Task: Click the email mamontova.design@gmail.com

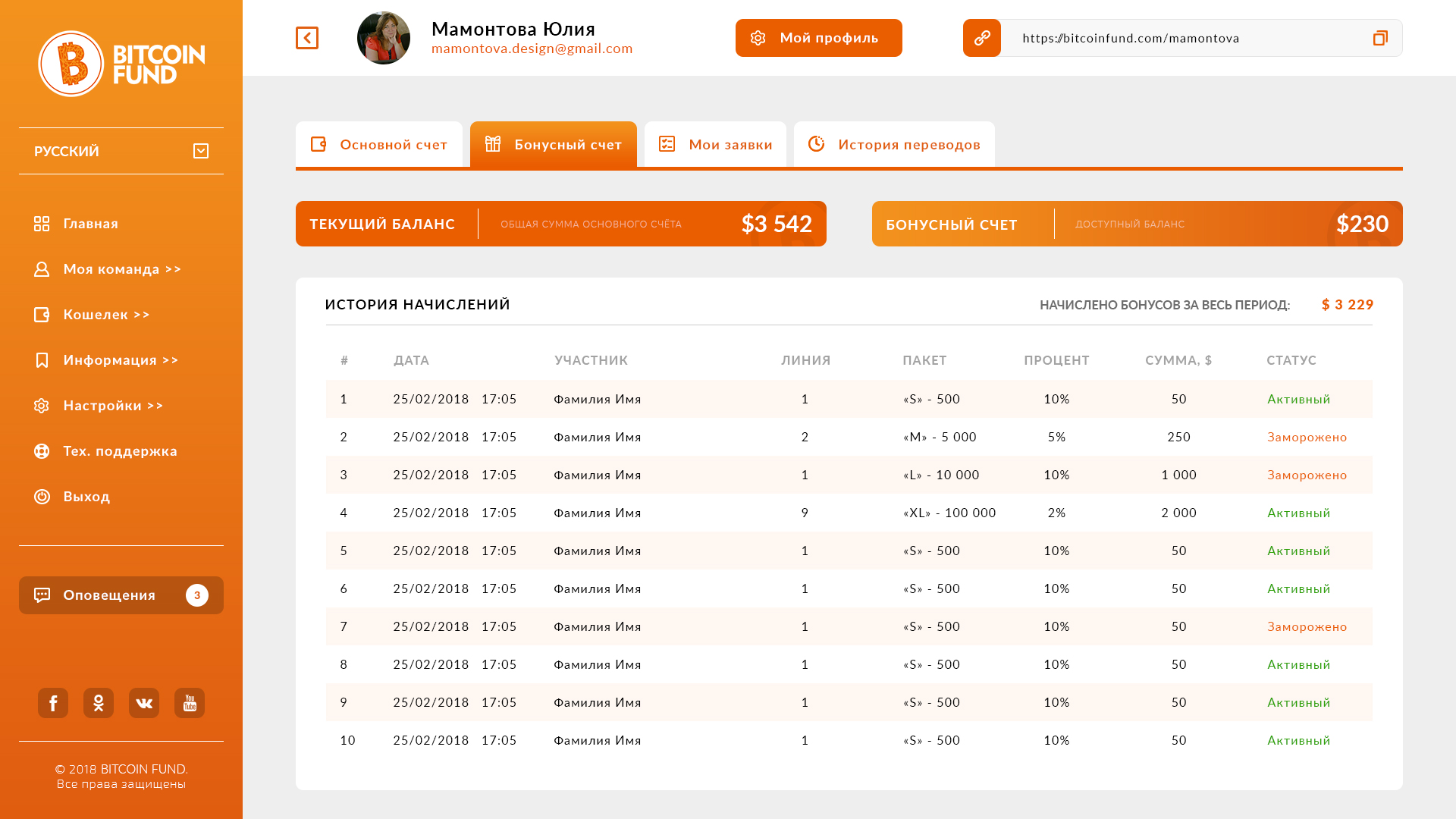Action: [532, 49]
